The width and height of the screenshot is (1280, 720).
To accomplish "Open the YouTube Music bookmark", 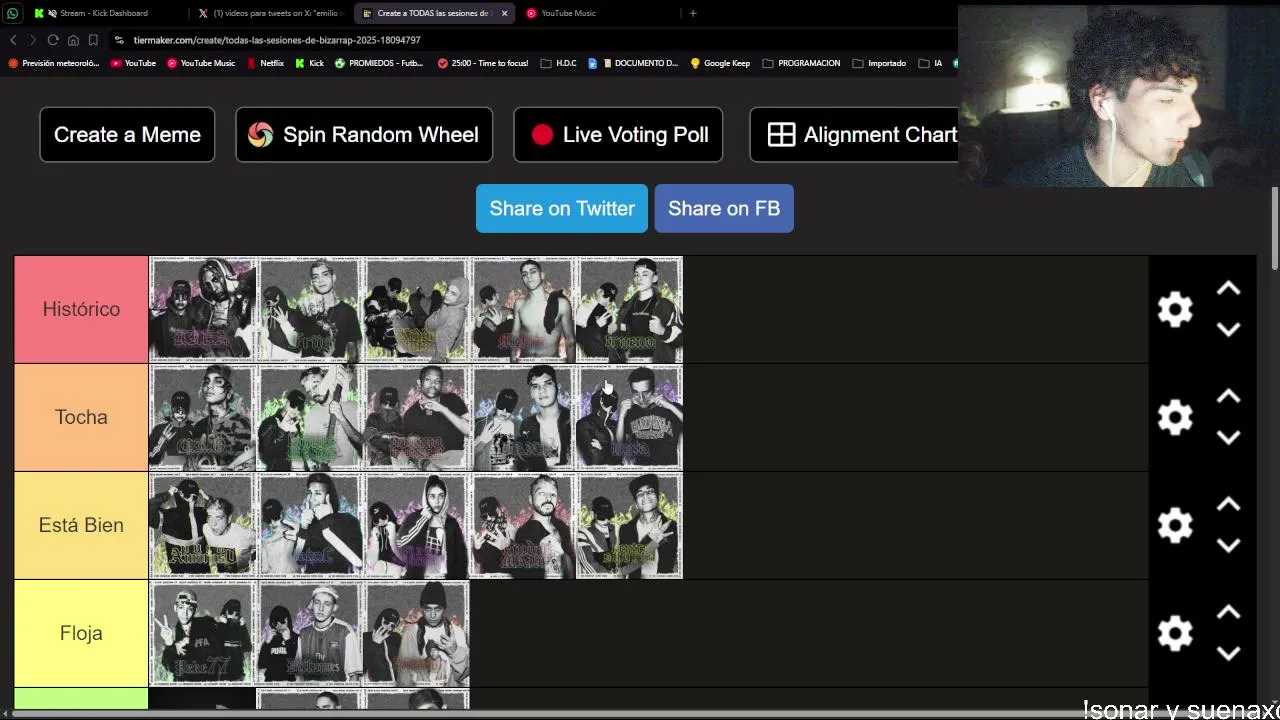I will tap(201, 63).
